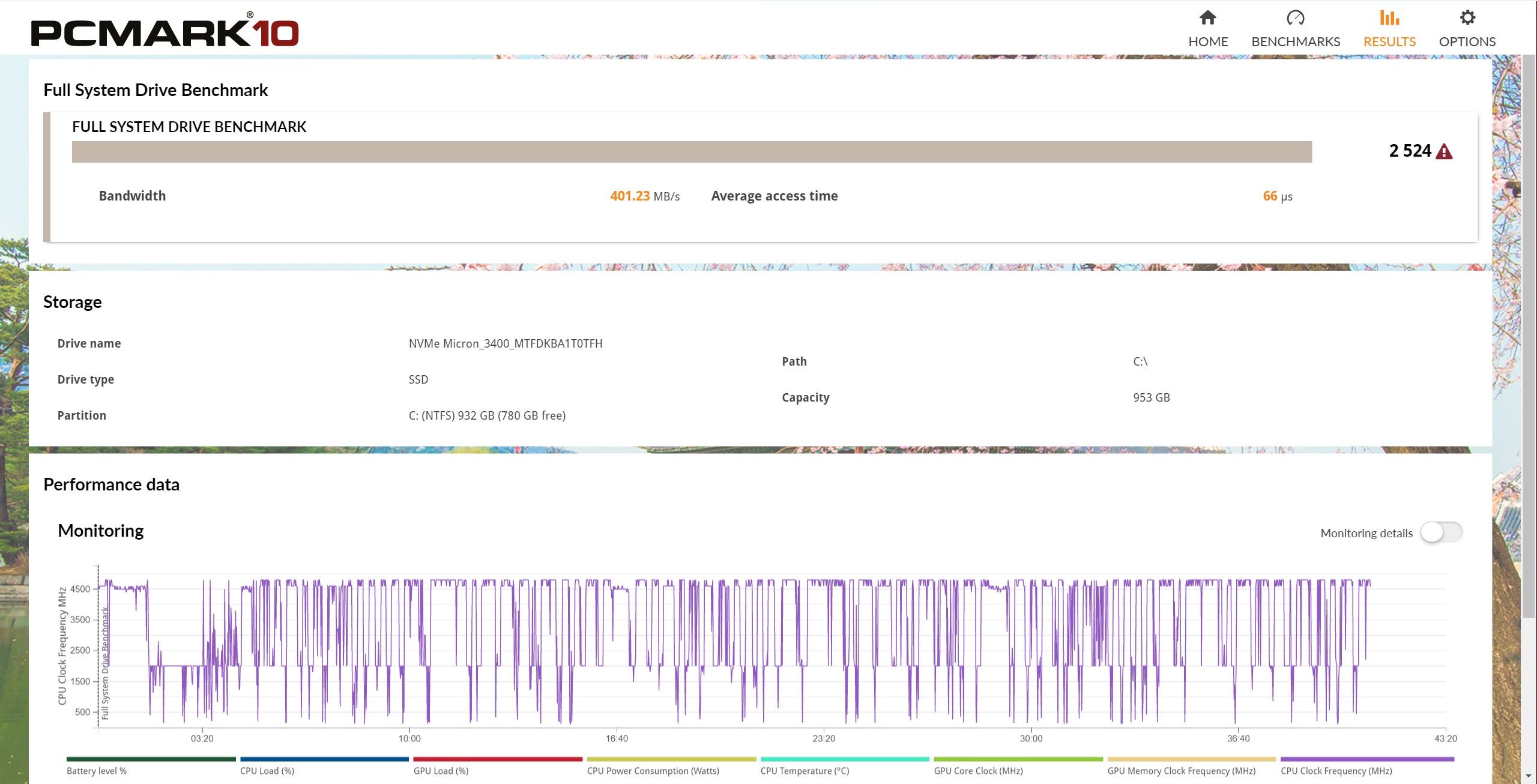Click the 10:00 time axis label
Screen dimensions: 1537x784
(x=409, y=738)
